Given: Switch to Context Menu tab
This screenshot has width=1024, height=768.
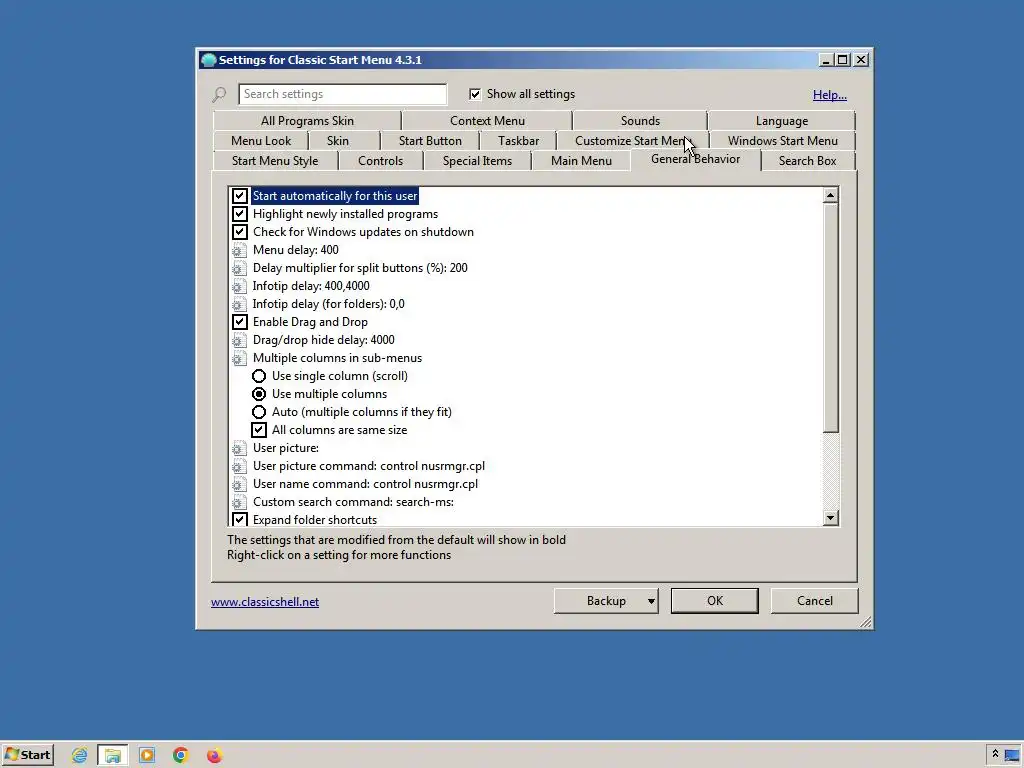Looking at the screenshot, I should pos(487,121).
